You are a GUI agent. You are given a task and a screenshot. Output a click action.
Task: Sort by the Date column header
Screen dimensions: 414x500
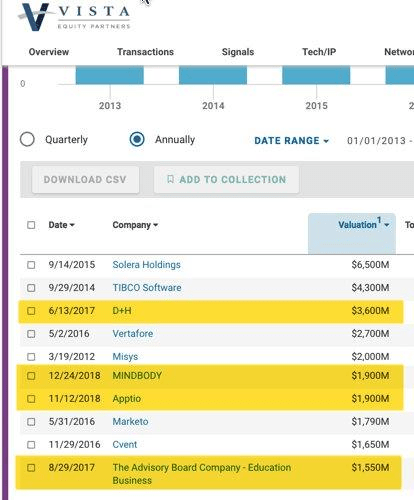61,225
